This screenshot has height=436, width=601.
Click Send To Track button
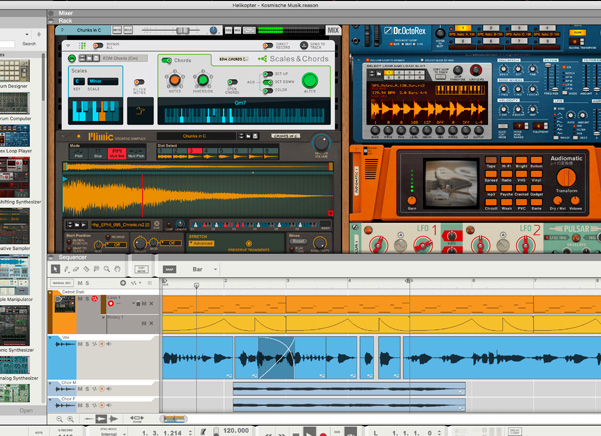point(304,46)
